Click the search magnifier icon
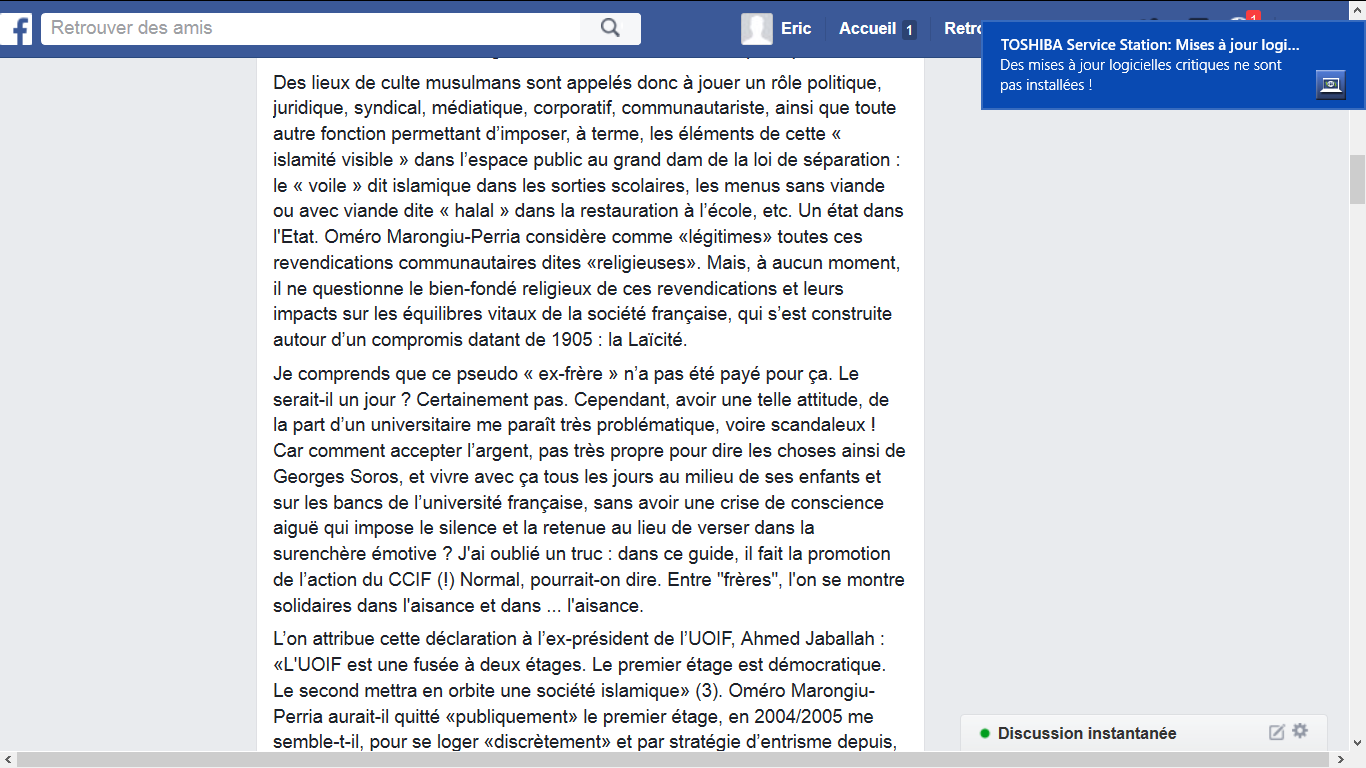 point(611,28)
